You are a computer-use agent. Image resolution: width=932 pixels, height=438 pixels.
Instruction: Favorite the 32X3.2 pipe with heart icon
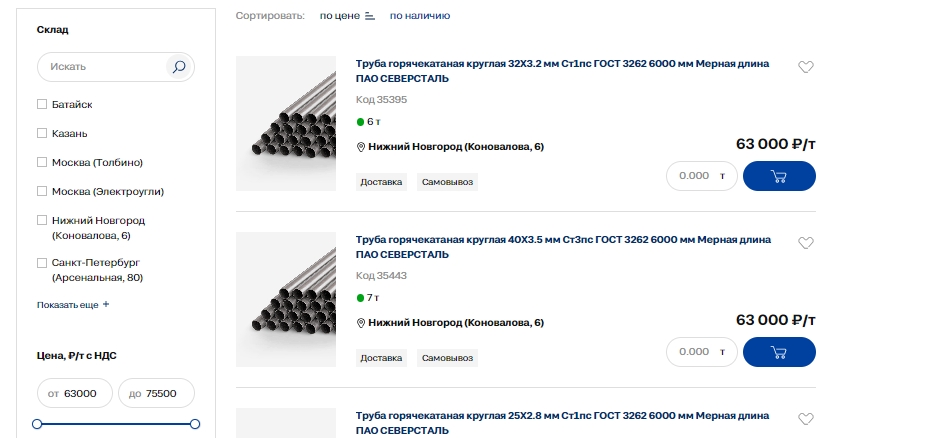coord(806,67)
